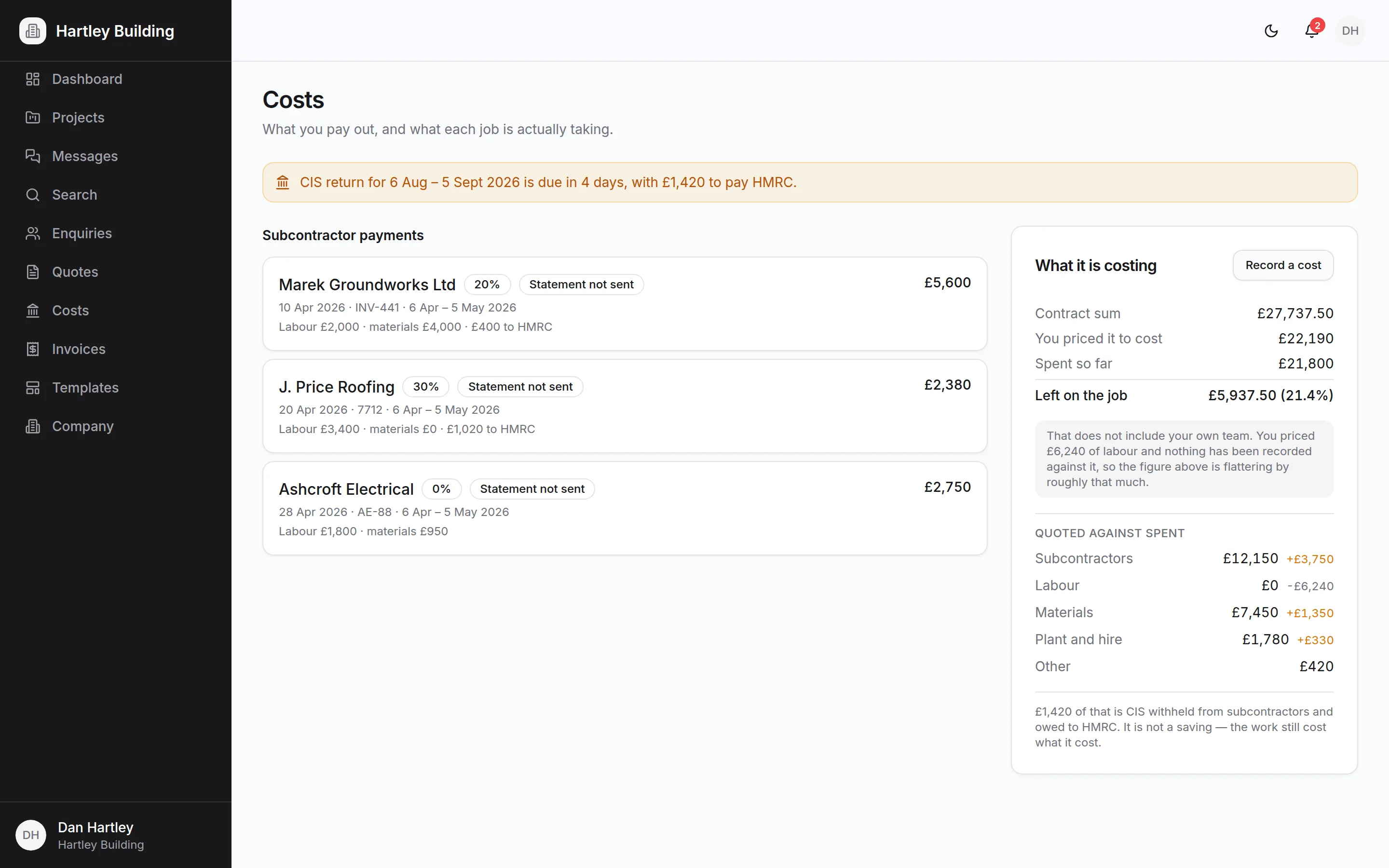Viewport: 1389px width, 868px height.
Task: Click the Hartley Building logo icon
Action: 33,31
